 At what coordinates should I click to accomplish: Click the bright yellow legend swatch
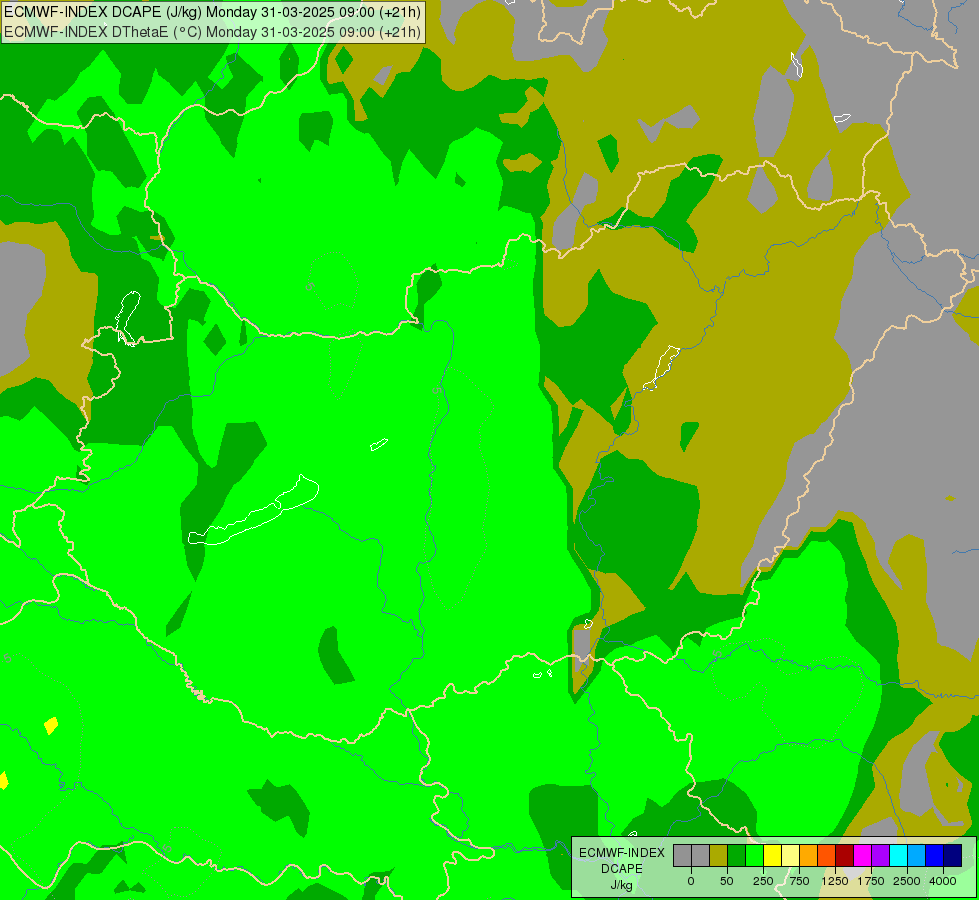[x=772, y=856]
